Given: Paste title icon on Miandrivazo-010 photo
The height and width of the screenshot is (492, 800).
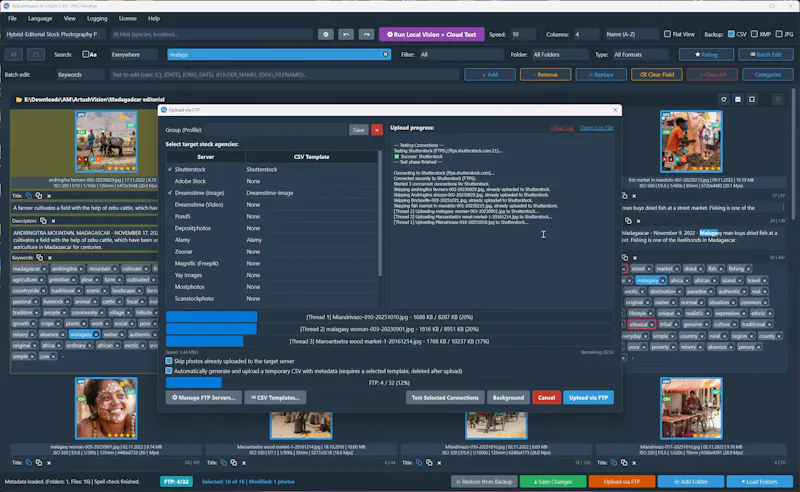Looking at the screenshot, I should (429, 462).
